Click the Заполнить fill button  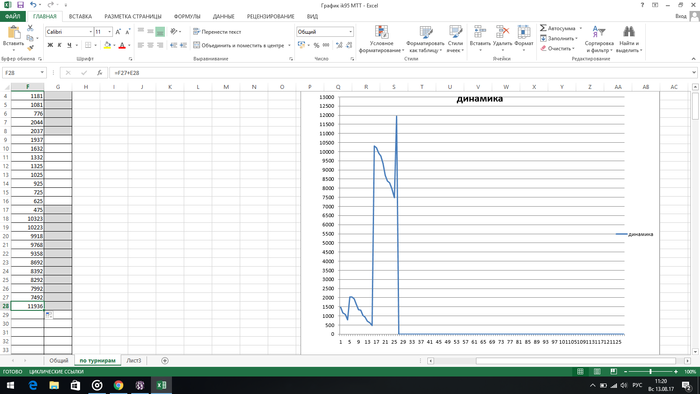pyautogui.click(x=558, y=38)
